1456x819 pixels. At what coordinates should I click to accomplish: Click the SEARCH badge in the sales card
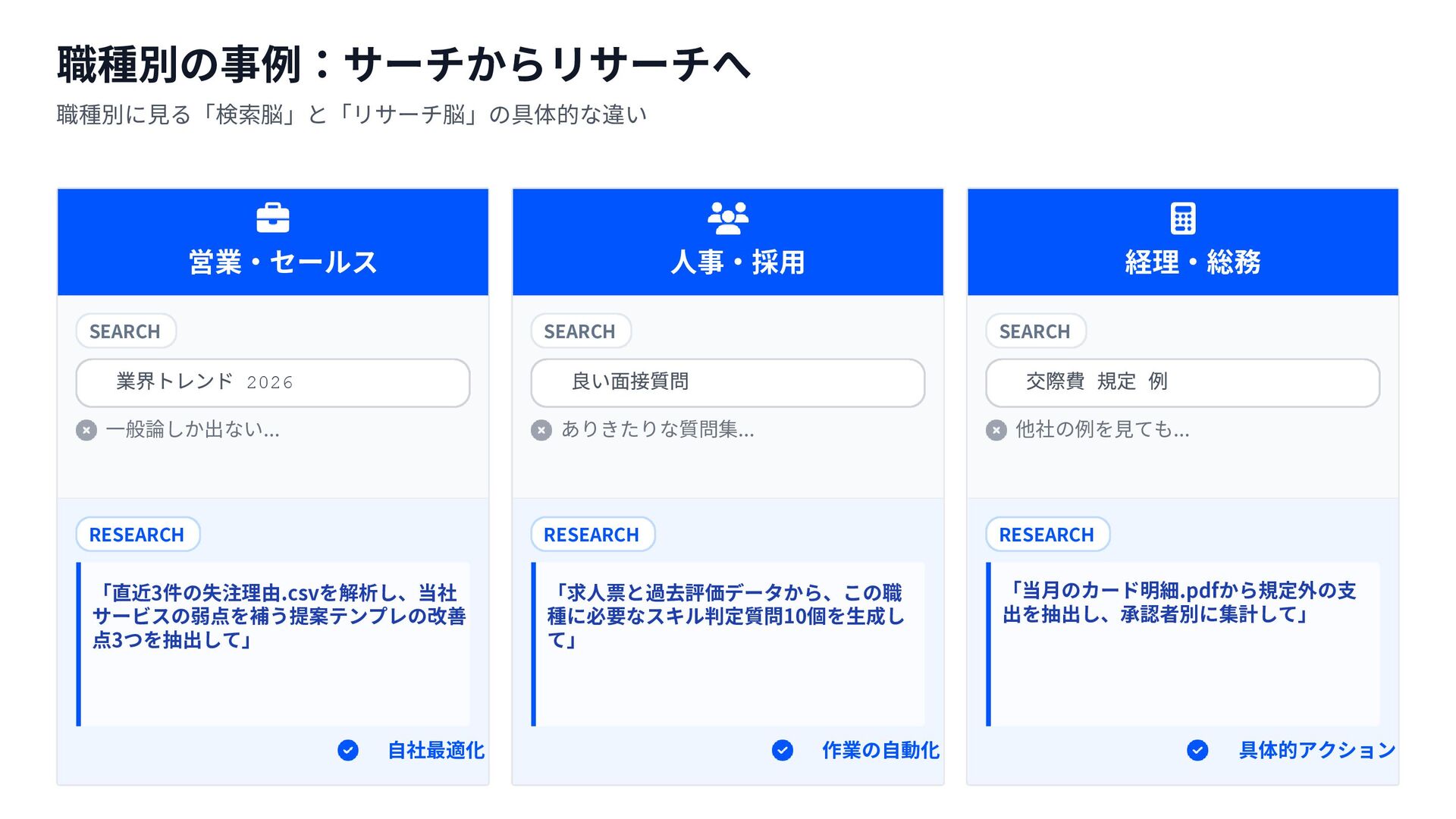click(126, 331)
